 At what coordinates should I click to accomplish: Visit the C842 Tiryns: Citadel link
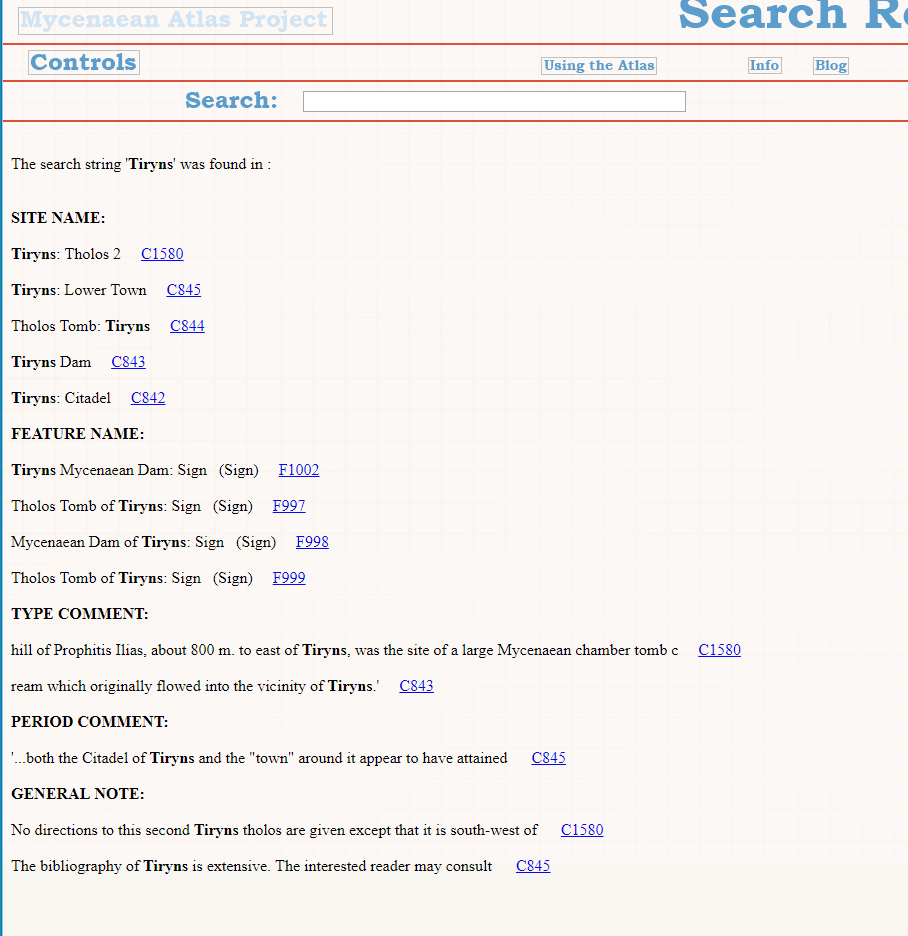148,398
